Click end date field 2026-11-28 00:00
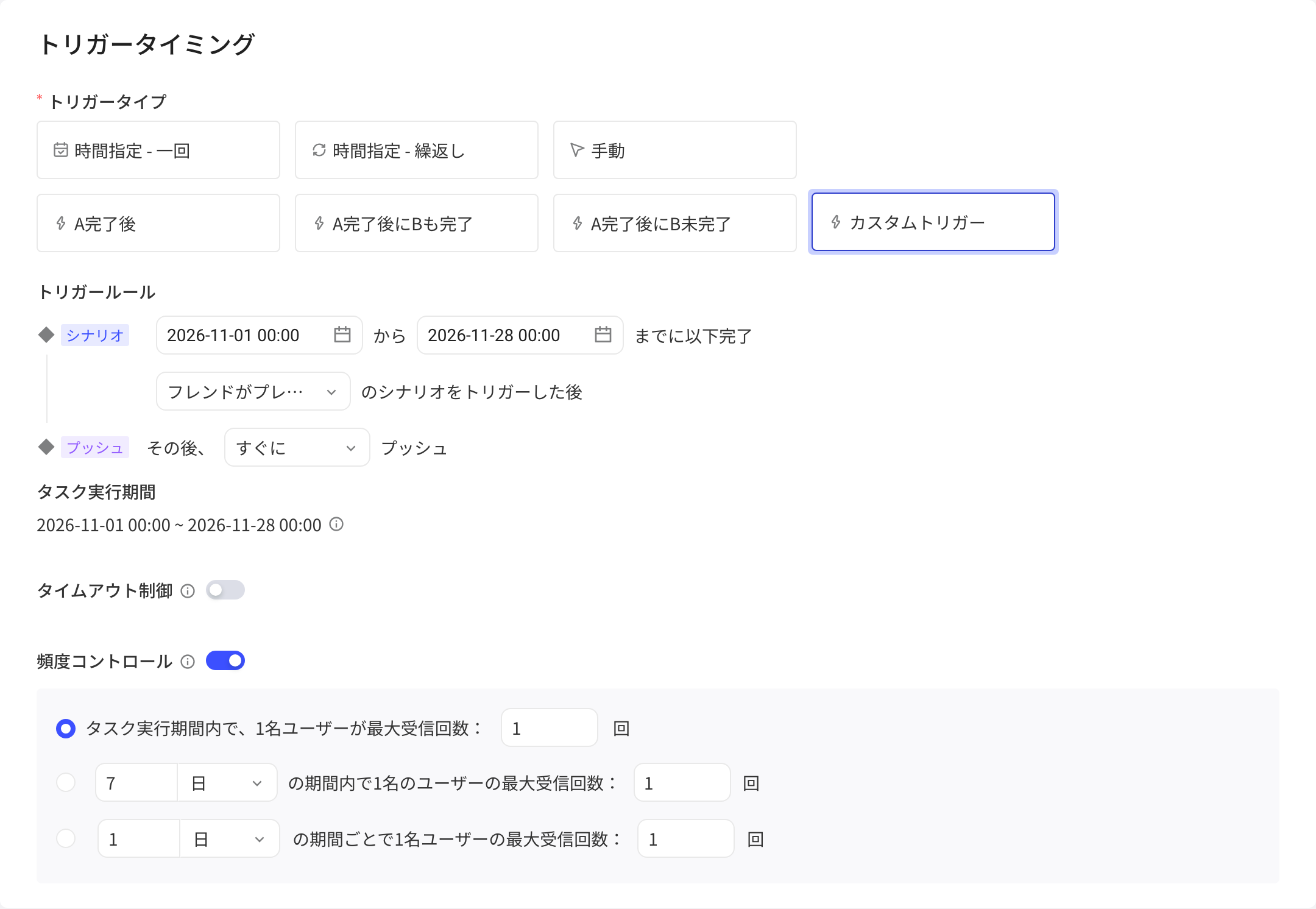The image size is (1316, 909). [x=520, y=335]
